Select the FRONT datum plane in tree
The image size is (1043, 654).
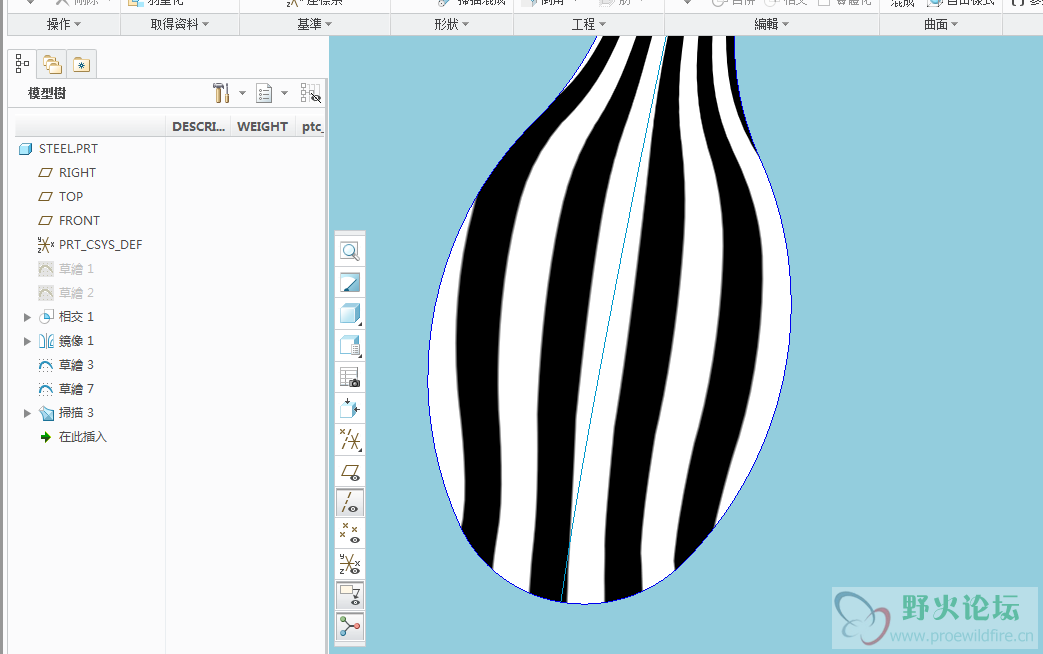(x=79, y=221)
